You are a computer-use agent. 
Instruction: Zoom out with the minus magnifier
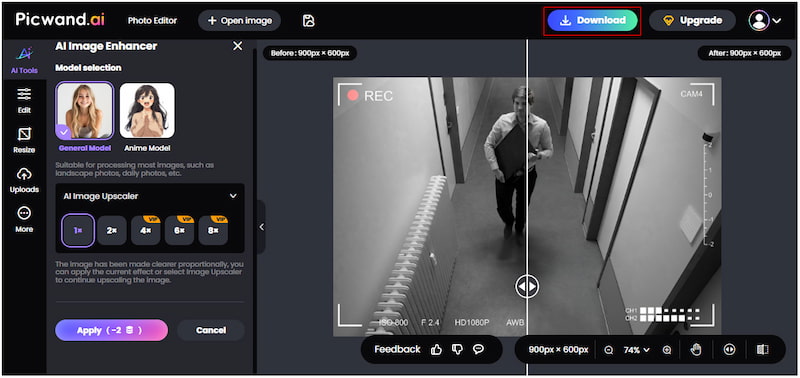pyautogui.click(x=608, y=350)
